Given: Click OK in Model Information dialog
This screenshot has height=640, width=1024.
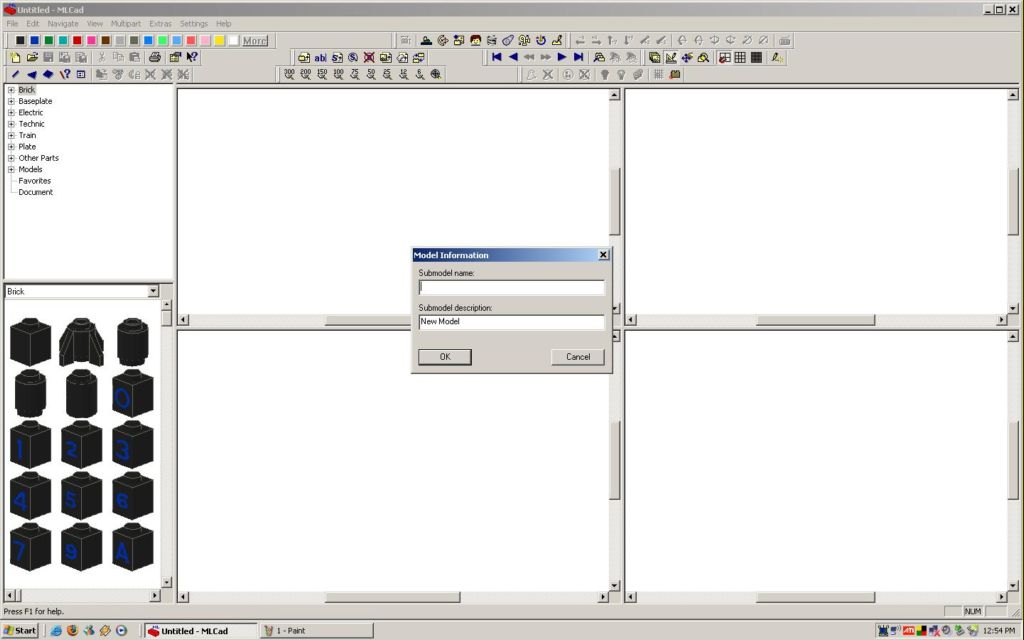Looking at the screenshot, I should (x=444, y=357).
